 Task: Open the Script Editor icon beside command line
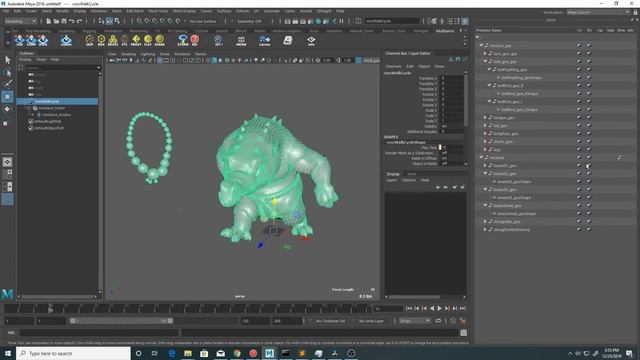(463, 333)
